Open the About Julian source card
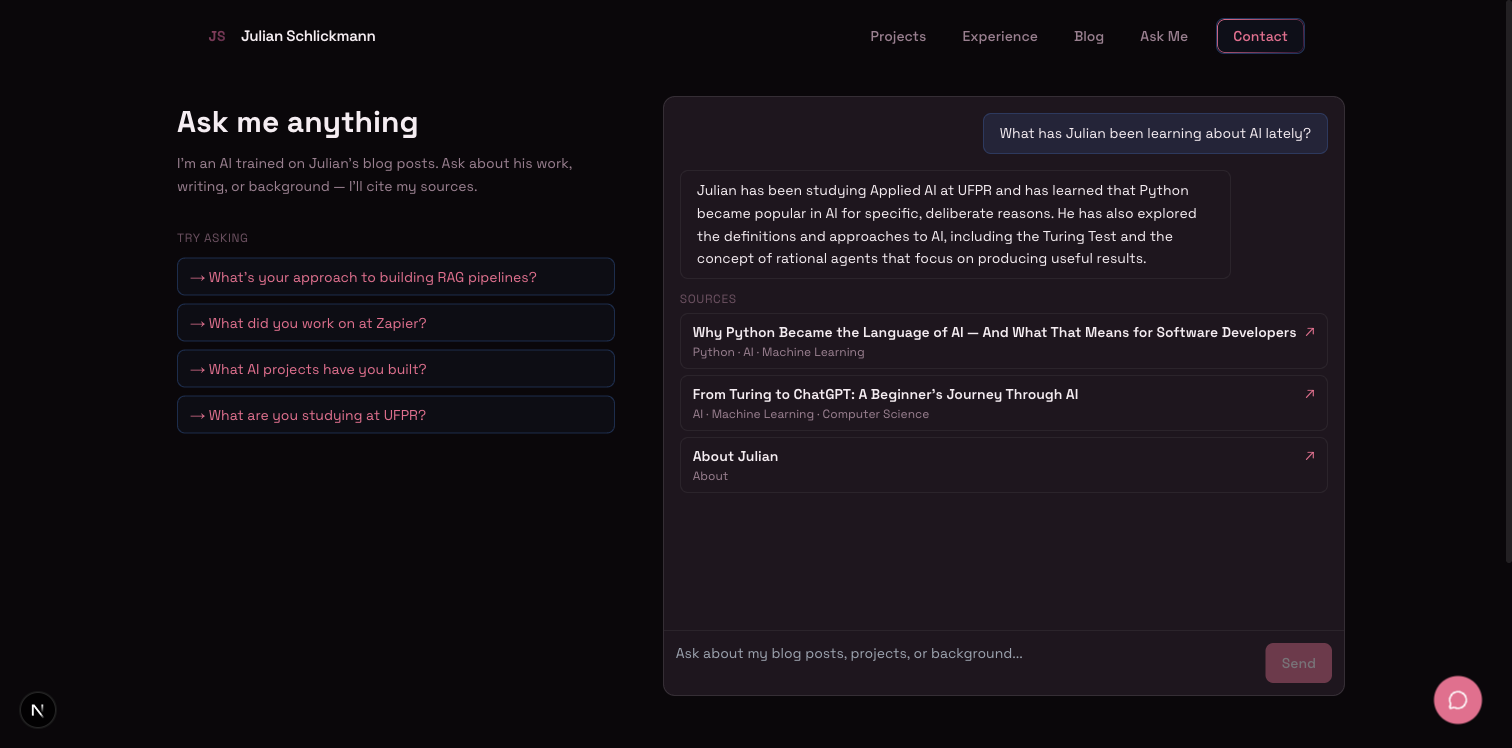Viewport: 1512px width, 748px height. (1004, 465)
